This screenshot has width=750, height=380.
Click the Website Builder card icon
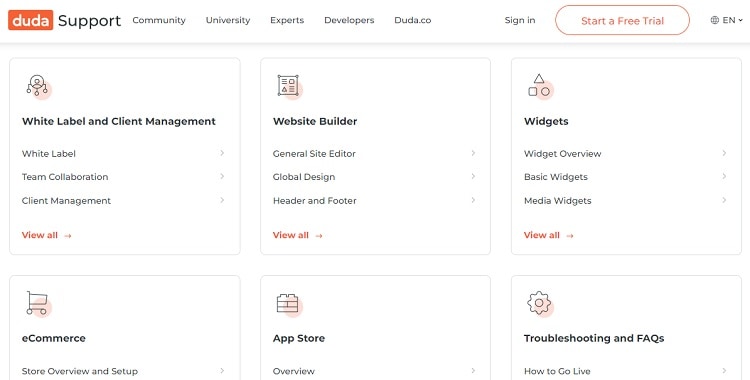click(289, 86)
